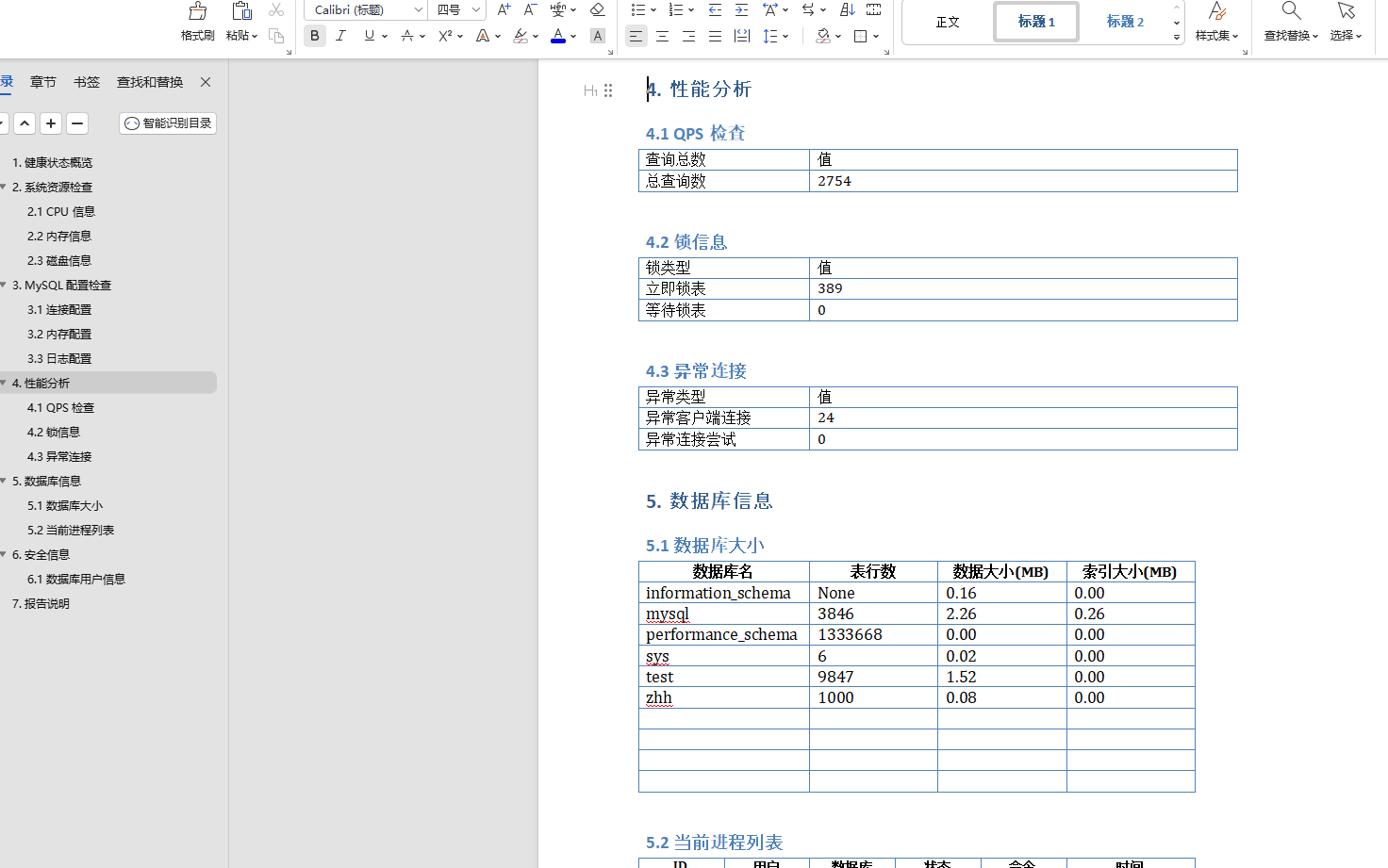Screen dimensions: 1388x868
Task: Switch to the 书签 tab
Action: [87, 82]
